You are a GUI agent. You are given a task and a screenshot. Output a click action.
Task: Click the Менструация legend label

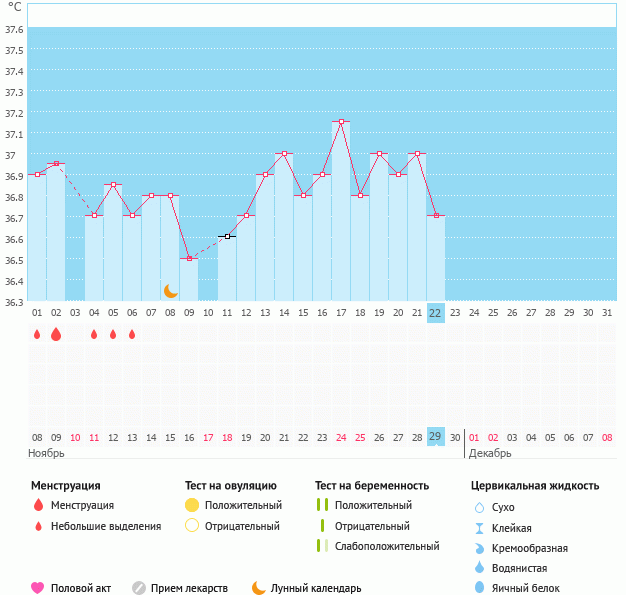pos(82,505)
